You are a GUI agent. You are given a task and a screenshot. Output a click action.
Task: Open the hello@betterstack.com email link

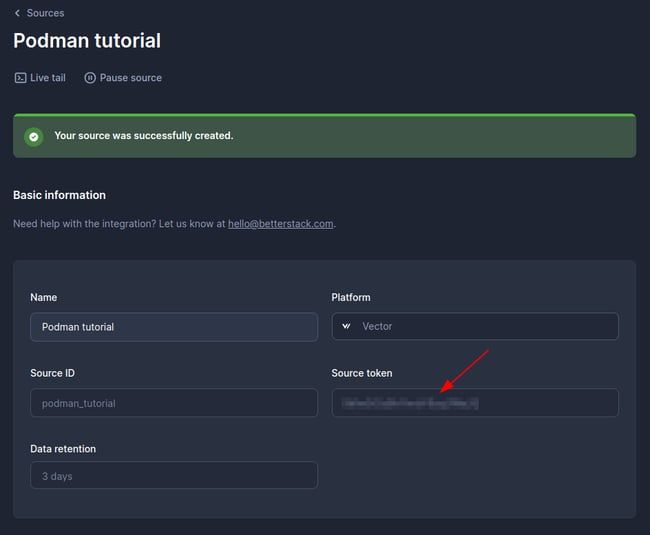pos(280,224)
